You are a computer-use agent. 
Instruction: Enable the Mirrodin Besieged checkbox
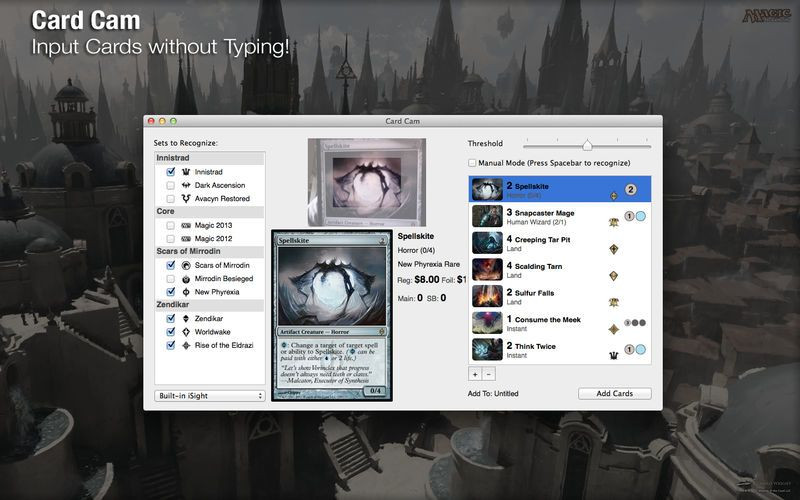[x=171, y=279]
